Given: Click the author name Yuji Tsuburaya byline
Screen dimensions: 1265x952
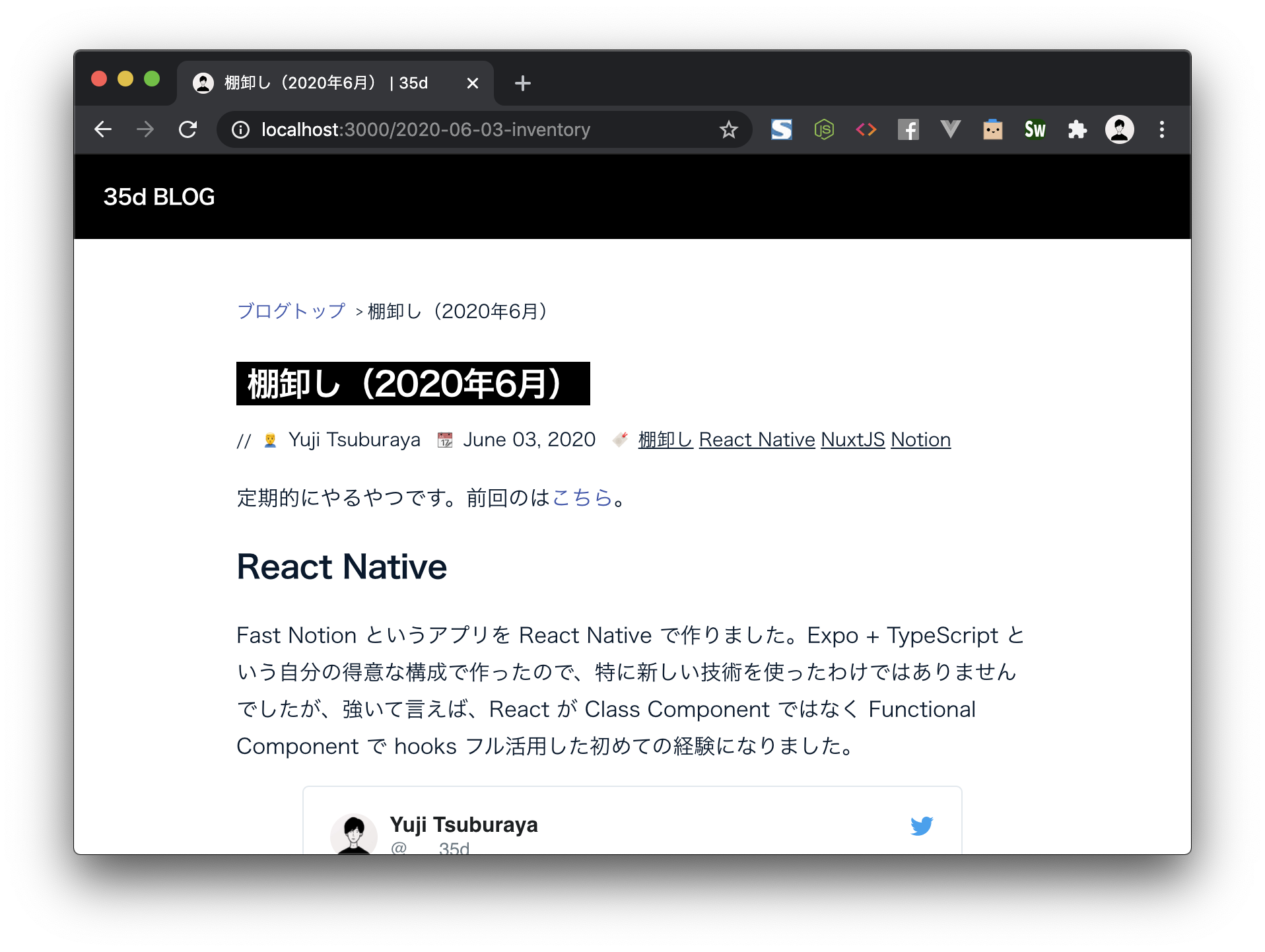Looking at the screenshot, I should 355,440.
